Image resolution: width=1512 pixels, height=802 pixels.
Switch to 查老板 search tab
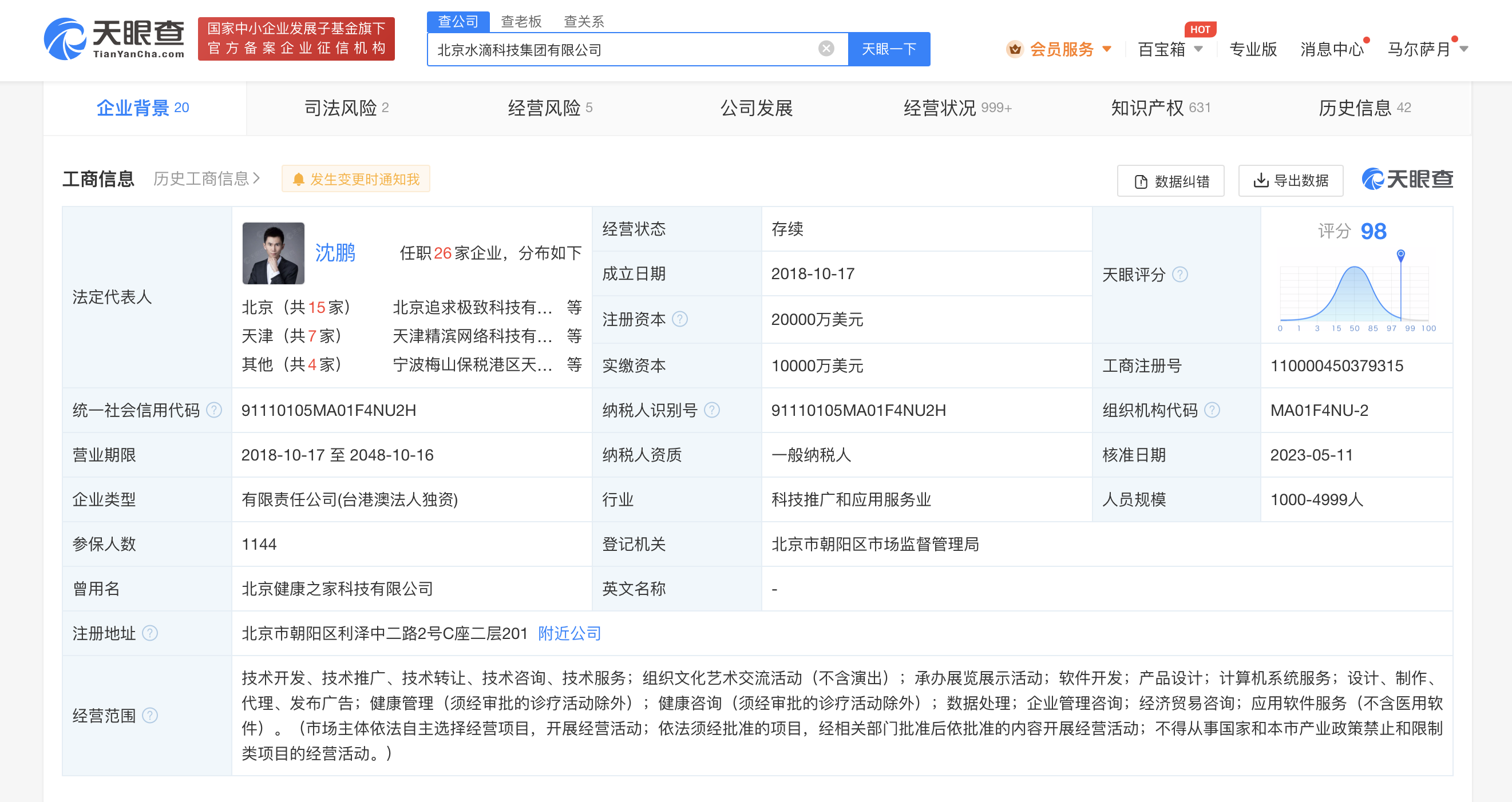pyautogui.click(x=521, y=22)
